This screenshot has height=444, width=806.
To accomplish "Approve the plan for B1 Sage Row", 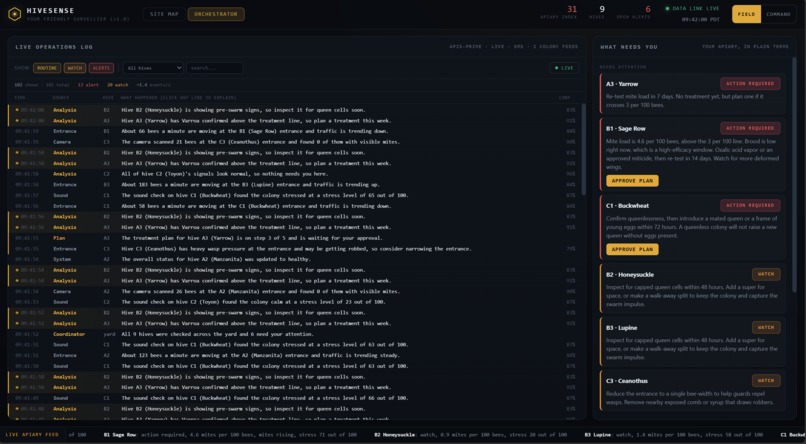I will 632,181.
